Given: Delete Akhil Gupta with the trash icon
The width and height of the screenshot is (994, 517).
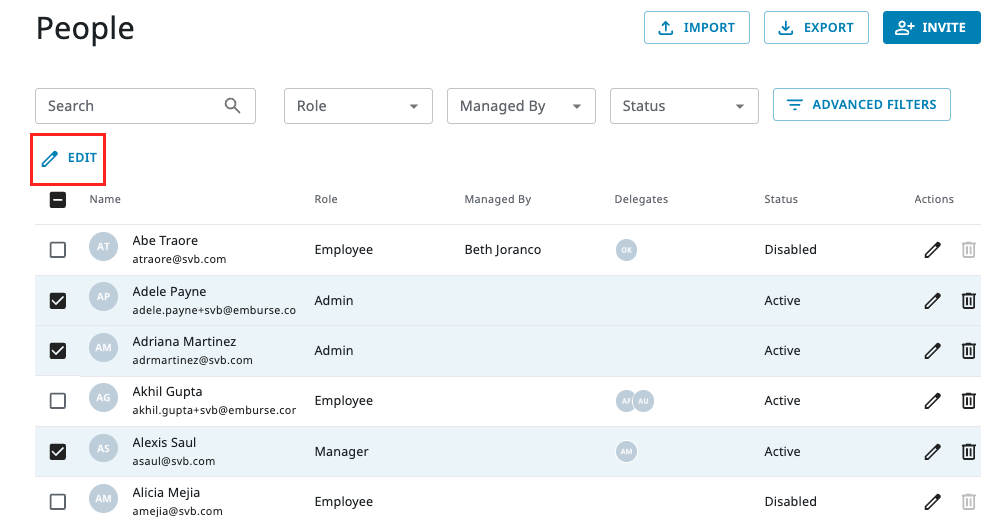Looking at the screenshot, I should tap(968, 401).
